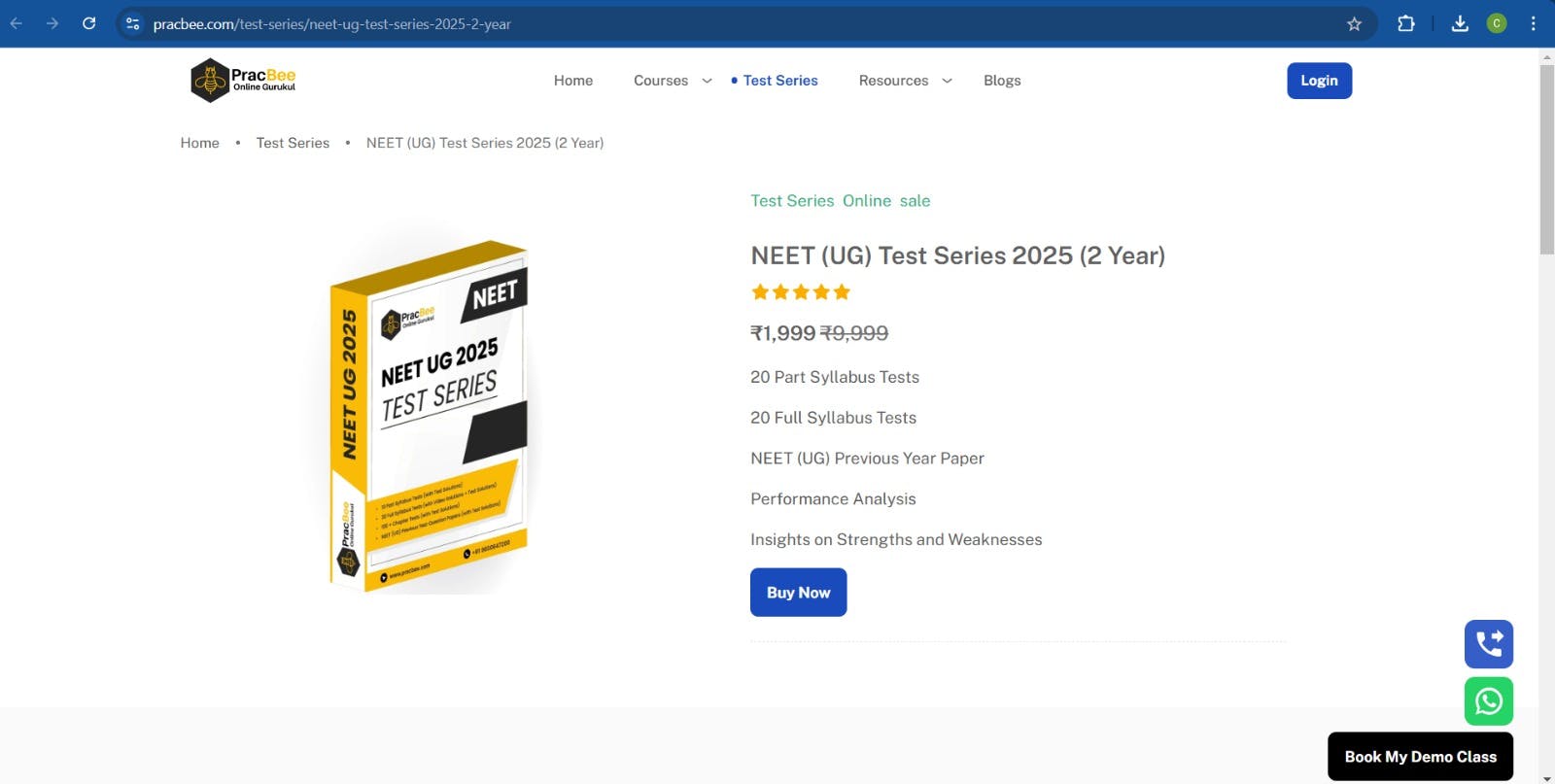
Task: Click the Login button
Action: point(1319,81)
